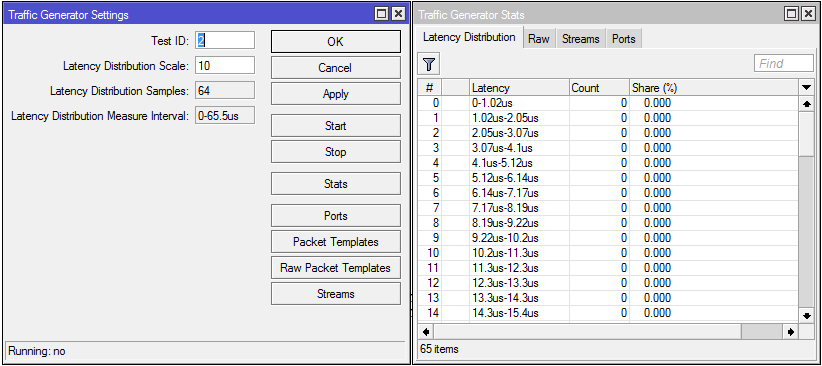
Task: Focus the Latency Distribution Scale field
Action: [x=225, y=66]
